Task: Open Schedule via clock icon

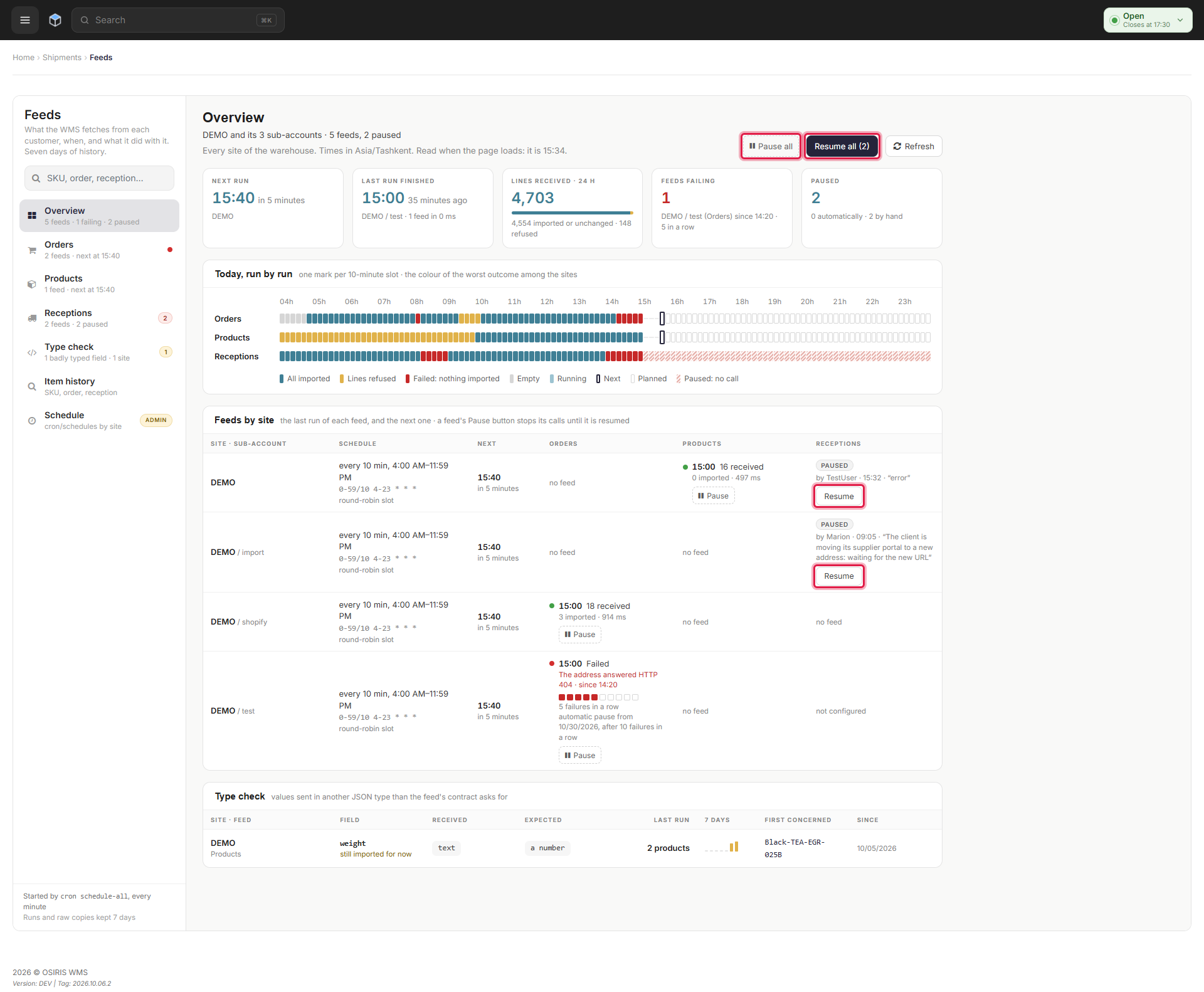Action: point(32,421)
